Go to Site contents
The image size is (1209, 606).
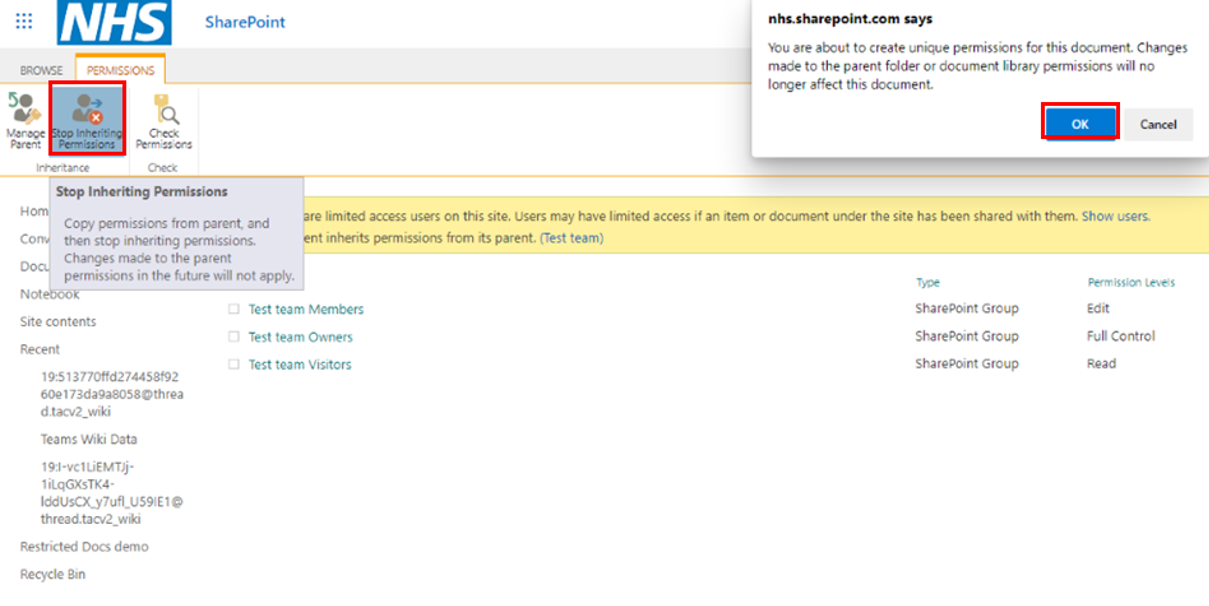click(x=58, y=322)
